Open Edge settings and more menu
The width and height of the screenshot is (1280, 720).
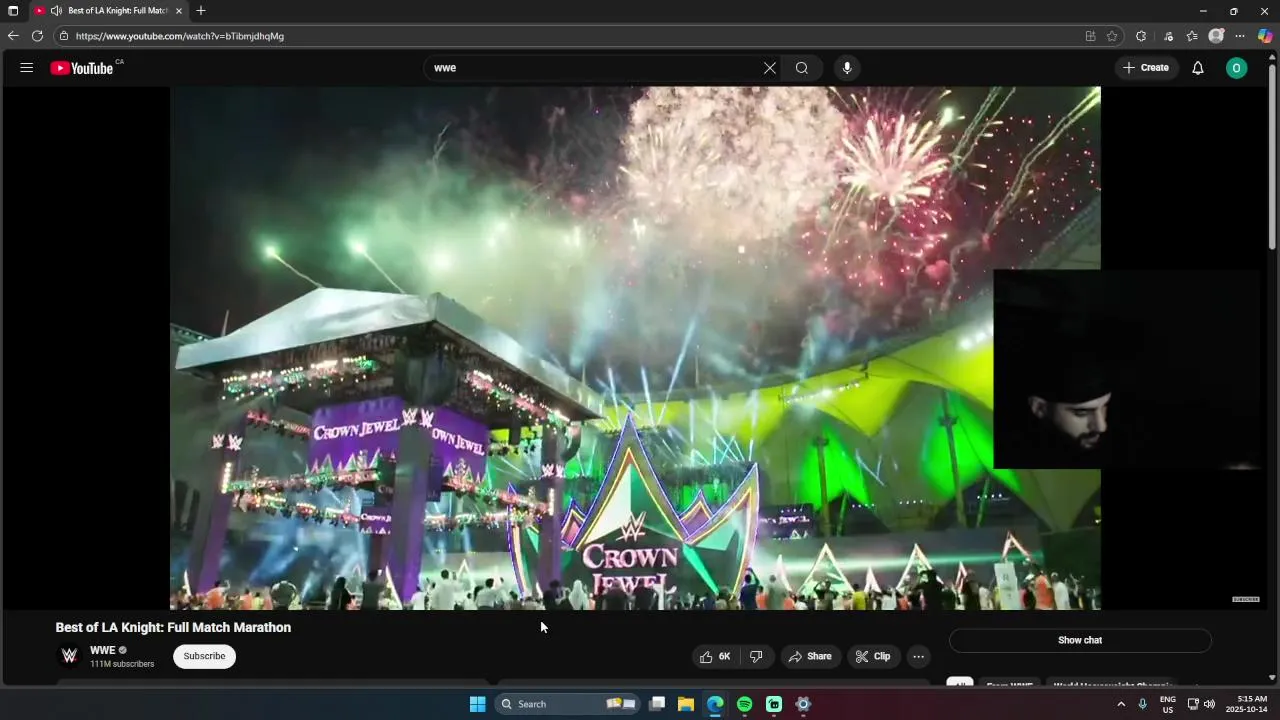pyautogui.click(x=1240, y=36)
